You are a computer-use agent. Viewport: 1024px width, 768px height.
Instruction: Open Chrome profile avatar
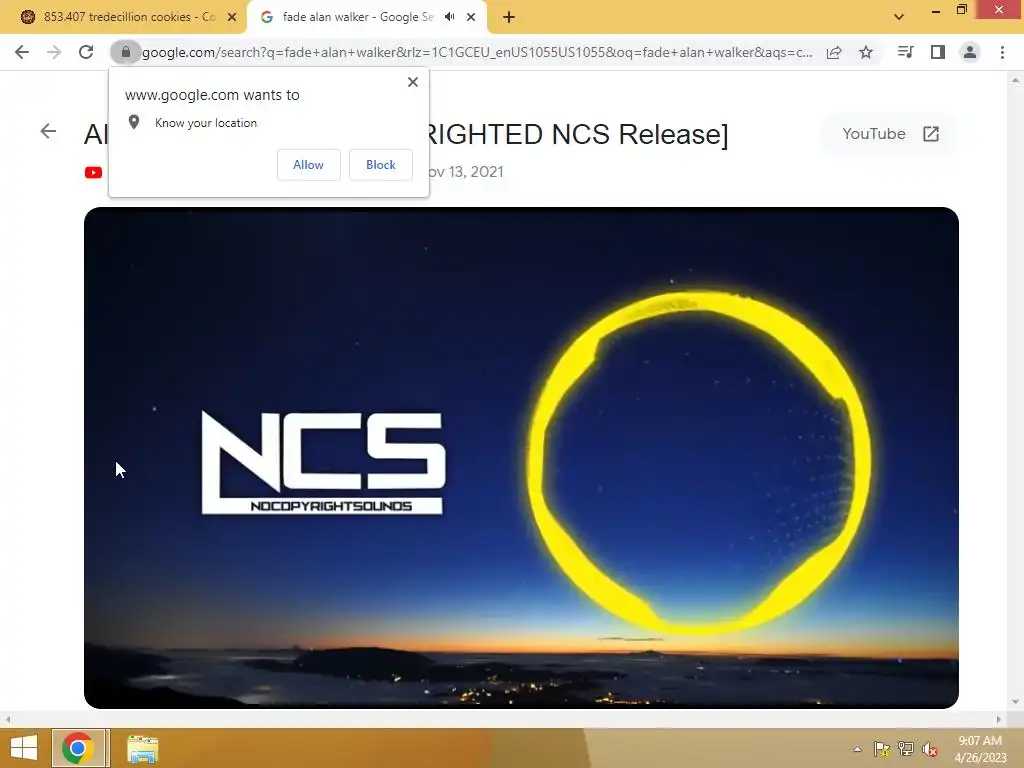970,52
